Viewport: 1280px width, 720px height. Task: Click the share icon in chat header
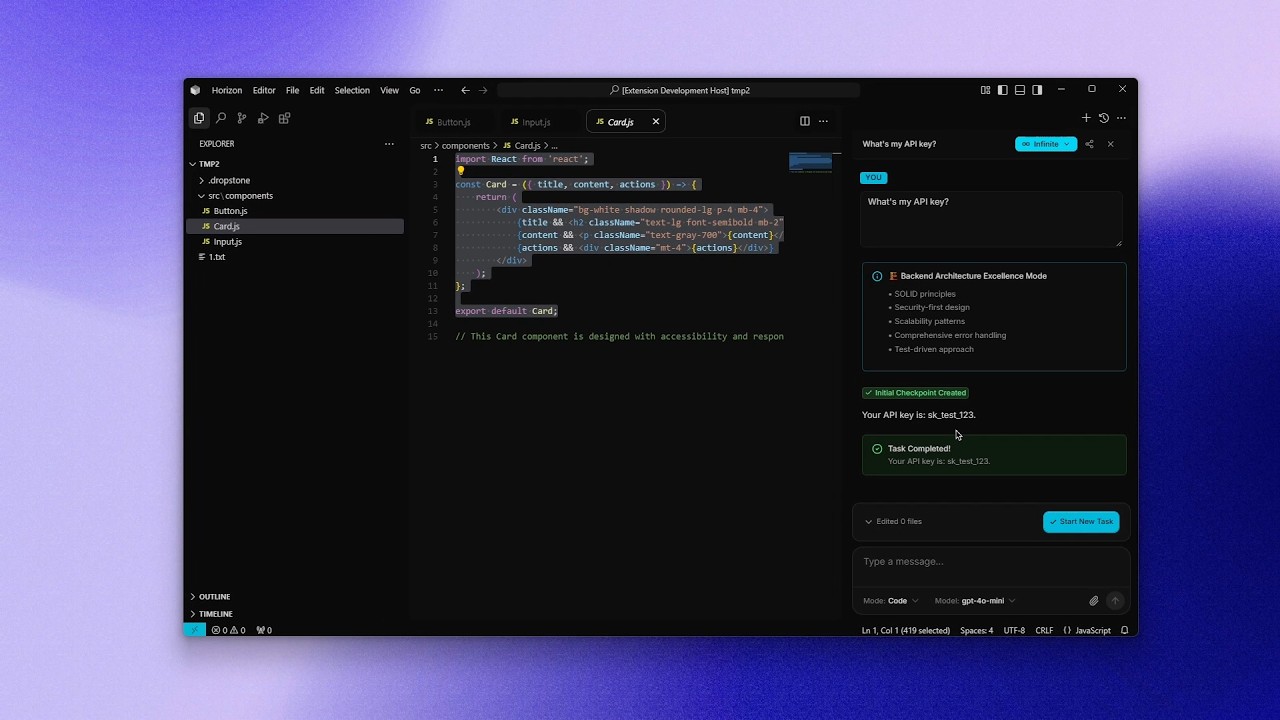click(1089, 144)
